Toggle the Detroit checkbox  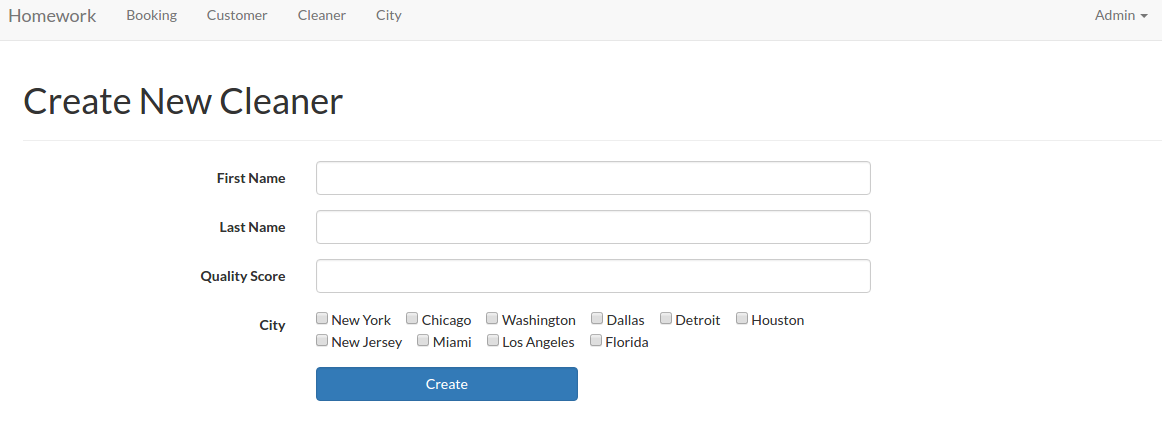point(666,319)
